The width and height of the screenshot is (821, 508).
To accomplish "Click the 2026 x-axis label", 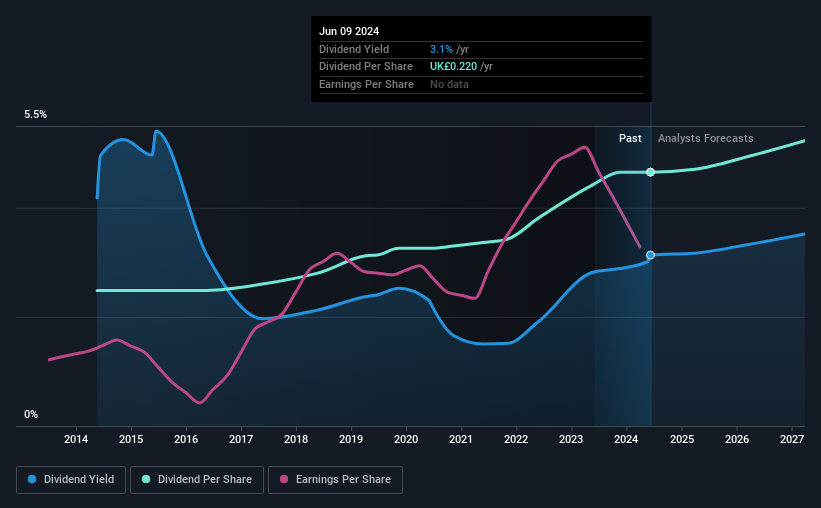I will 737,439.
